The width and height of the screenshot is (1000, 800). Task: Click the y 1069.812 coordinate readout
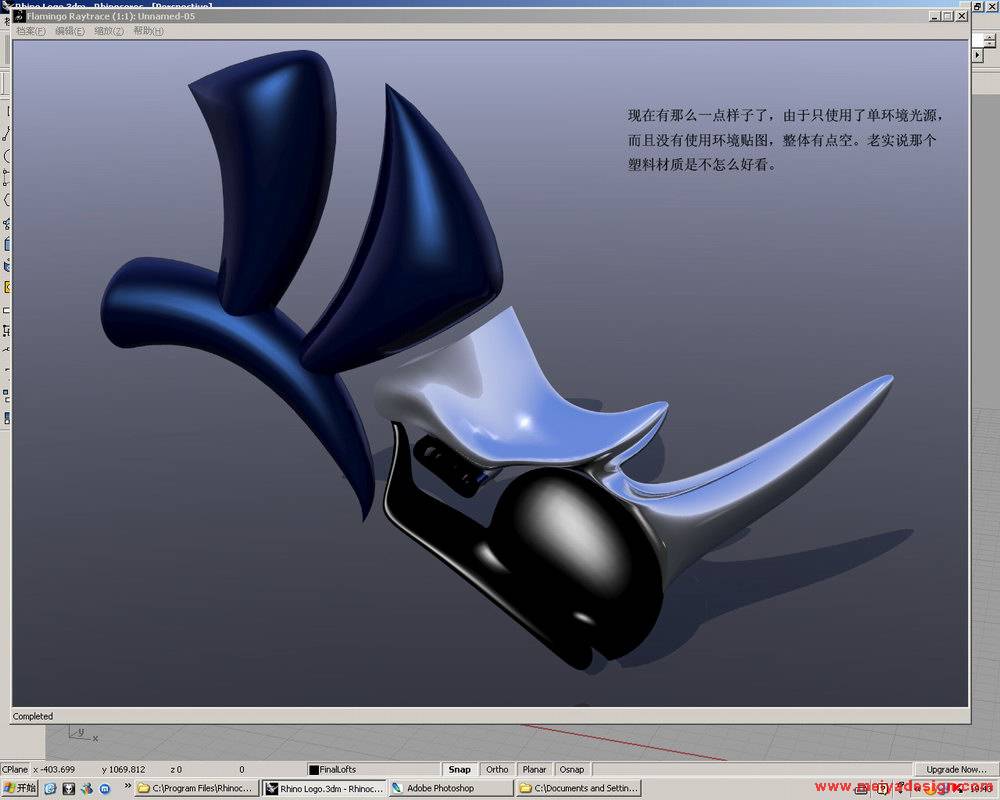(x=123, y=769)
